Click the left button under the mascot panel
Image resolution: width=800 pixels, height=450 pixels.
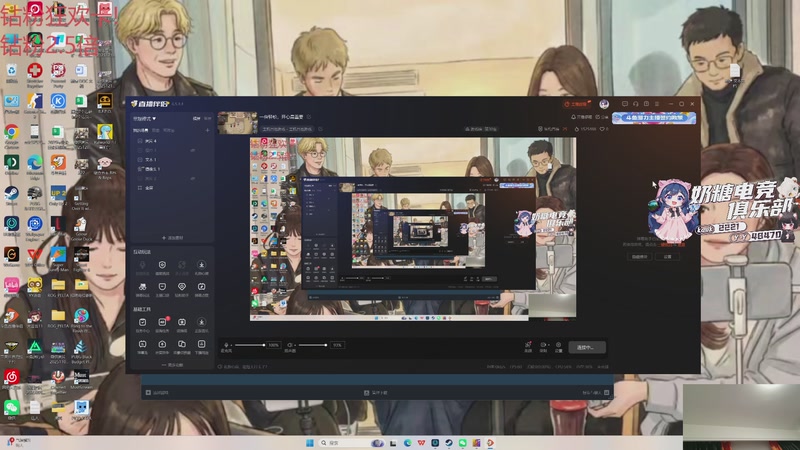point(639,257)
